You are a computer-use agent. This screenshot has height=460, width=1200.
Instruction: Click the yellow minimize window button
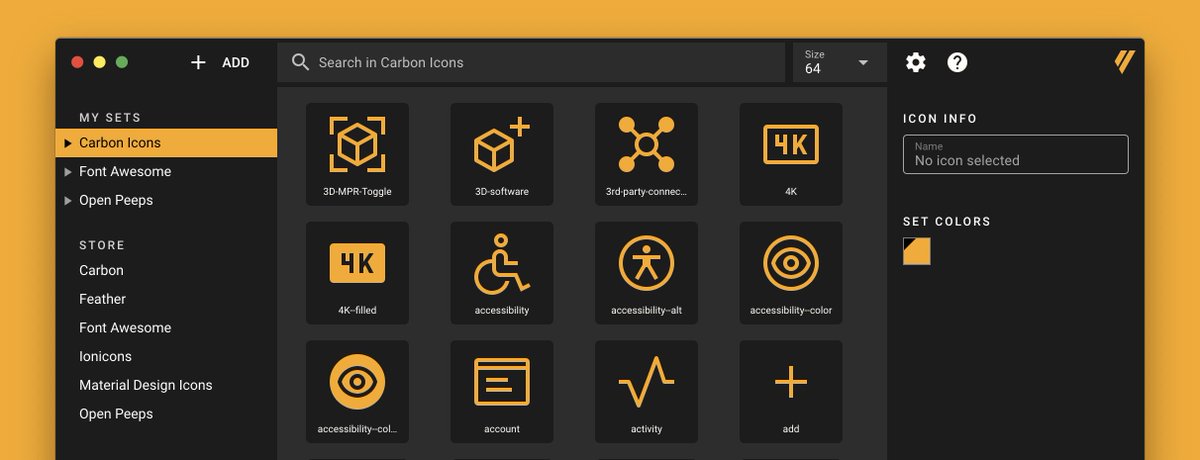(x=99, y=62)
